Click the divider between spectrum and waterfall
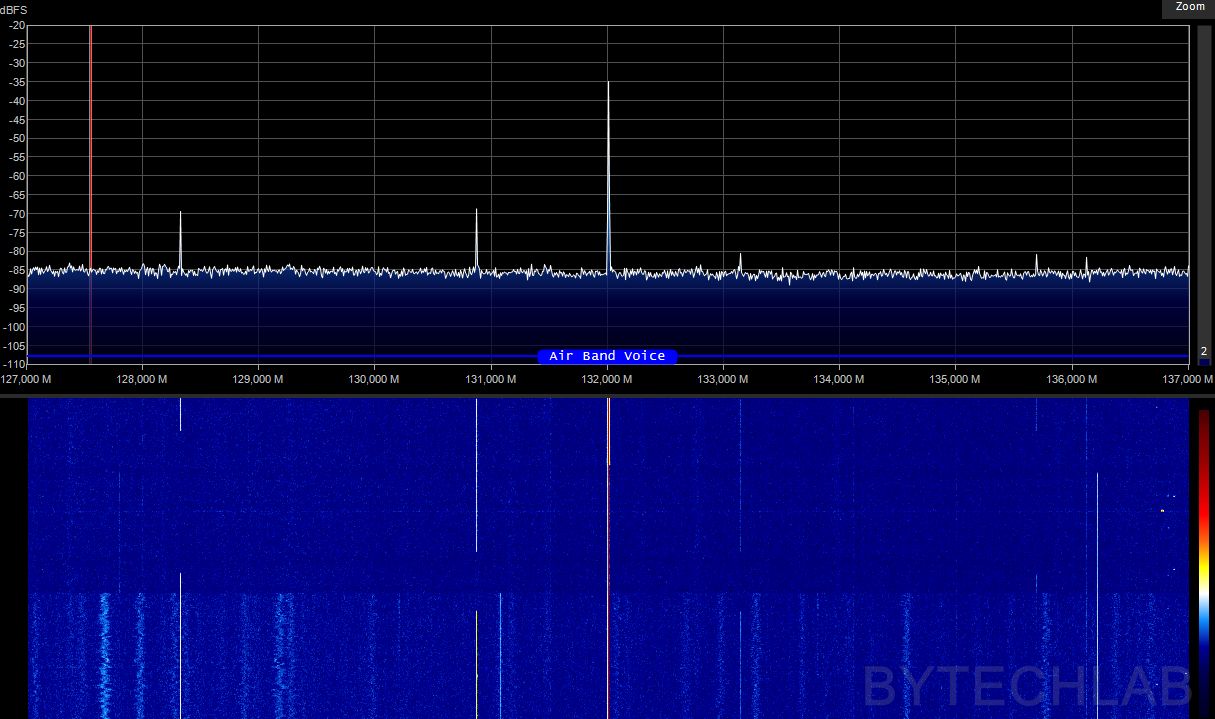Screen dimensions: 1215x719 click(x=607, y=395)
